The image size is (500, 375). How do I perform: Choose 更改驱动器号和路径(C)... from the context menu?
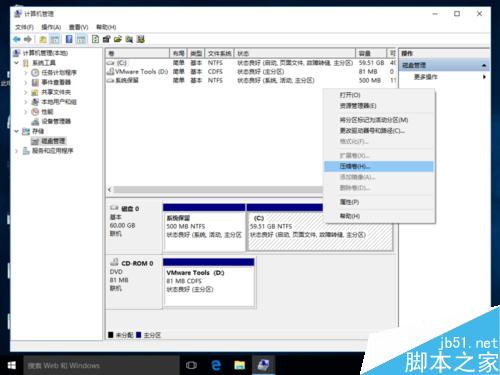379,130
